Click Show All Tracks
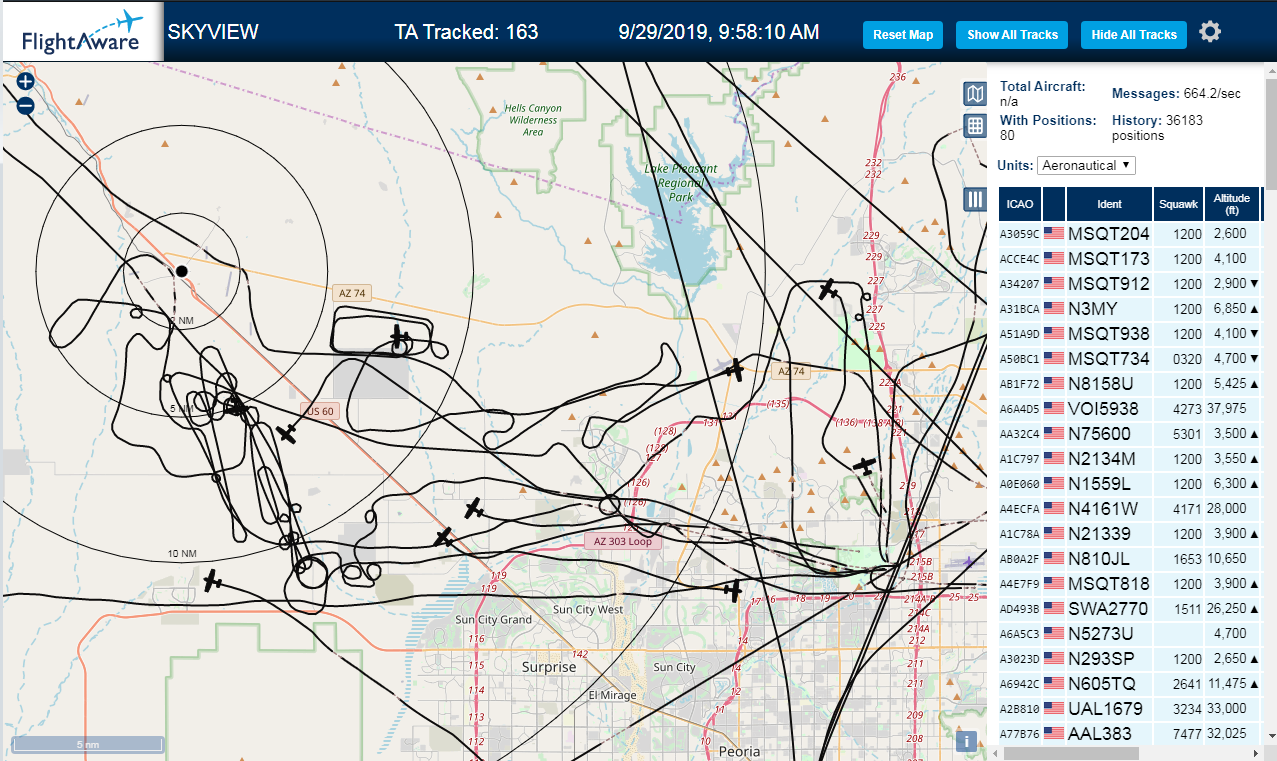 1012,35
